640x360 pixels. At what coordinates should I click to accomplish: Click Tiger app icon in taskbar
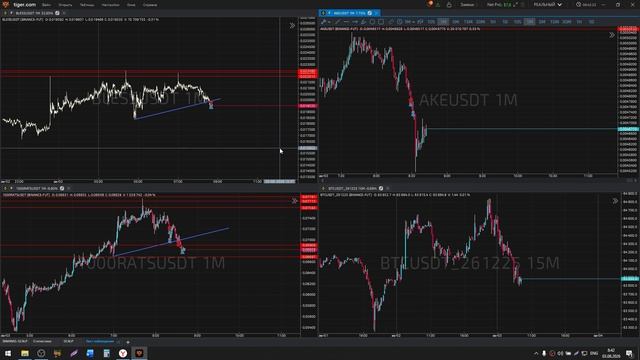139,353
